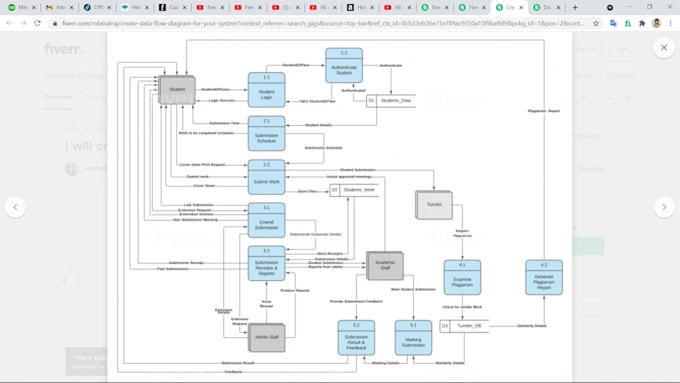Click 'Authenticate Student' process 1.2
This screenshot has height=383, width=680.
(344, 65)
